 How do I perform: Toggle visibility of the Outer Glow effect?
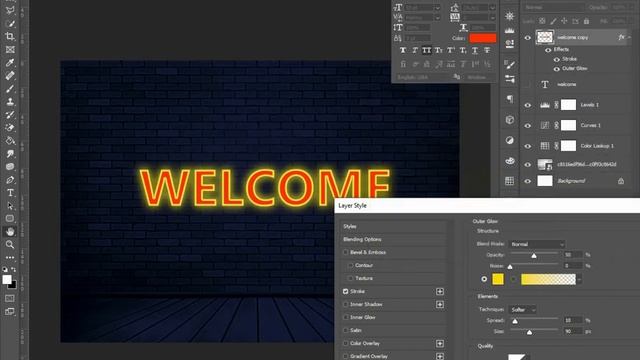coord(556,69)
